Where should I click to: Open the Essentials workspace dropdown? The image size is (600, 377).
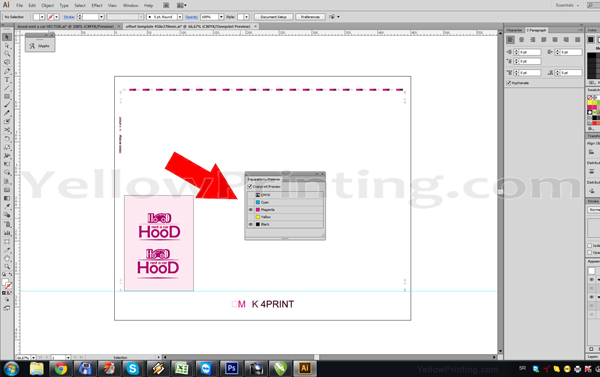coord(567,5)
